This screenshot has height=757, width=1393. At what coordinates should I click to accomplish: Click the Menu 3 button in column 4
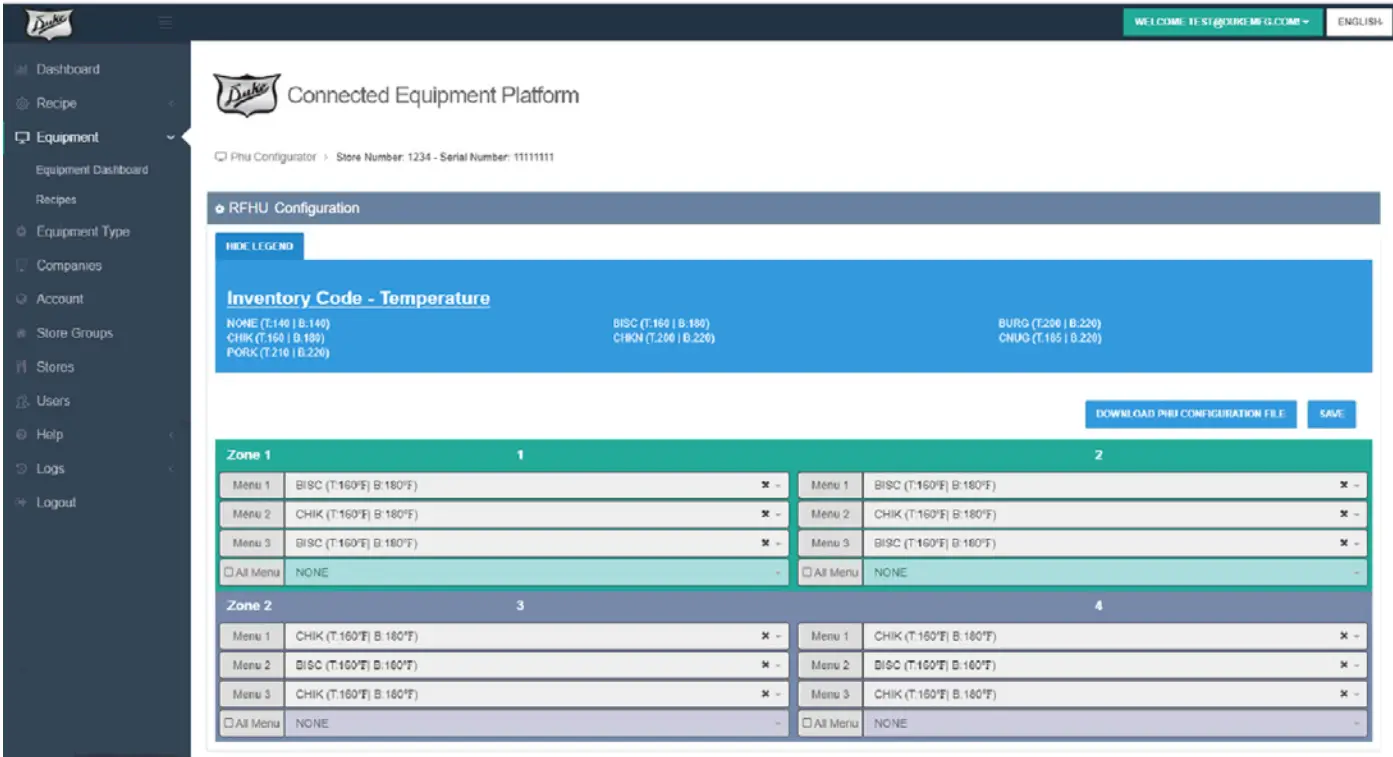tap(830, 694)
